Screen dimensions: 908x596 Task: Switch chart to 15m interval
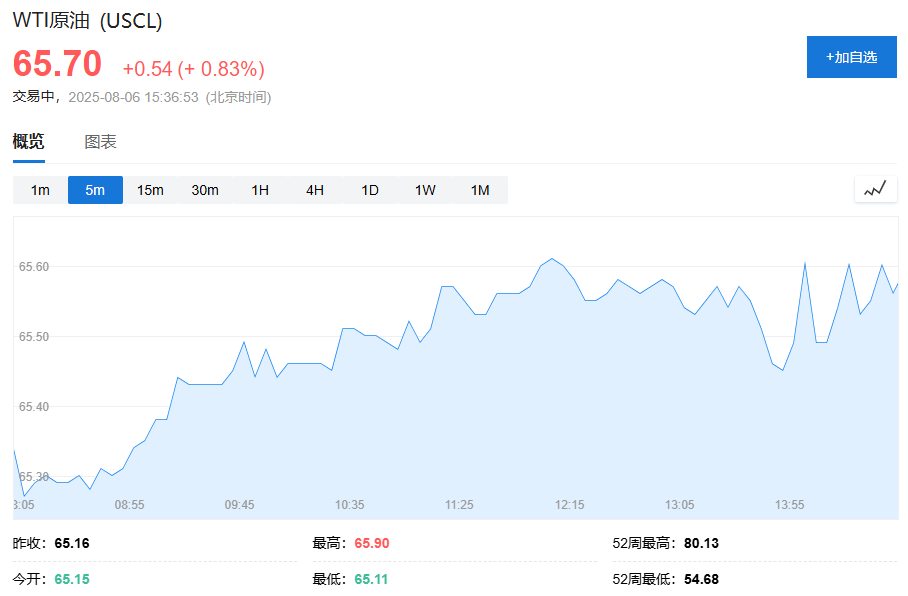coord(150,190)
